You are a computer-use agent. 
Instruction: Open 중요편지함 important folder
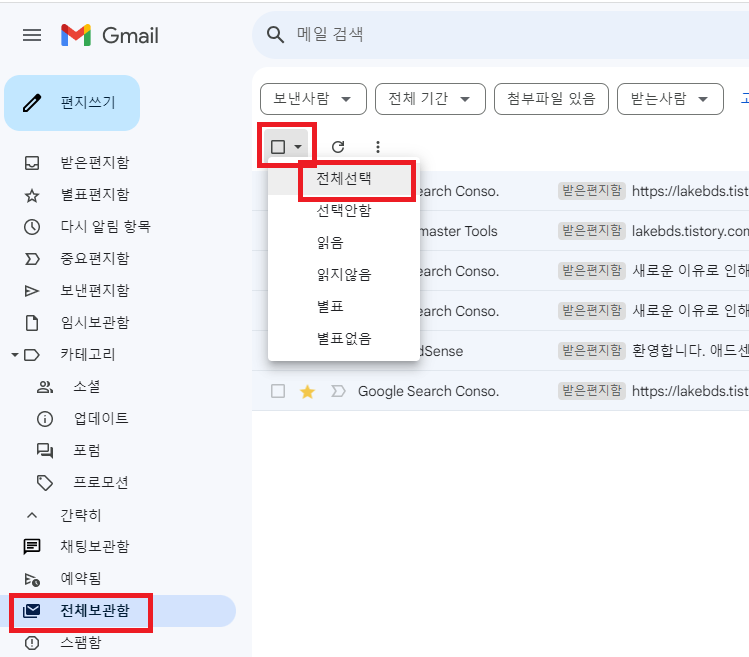(95, 258)
